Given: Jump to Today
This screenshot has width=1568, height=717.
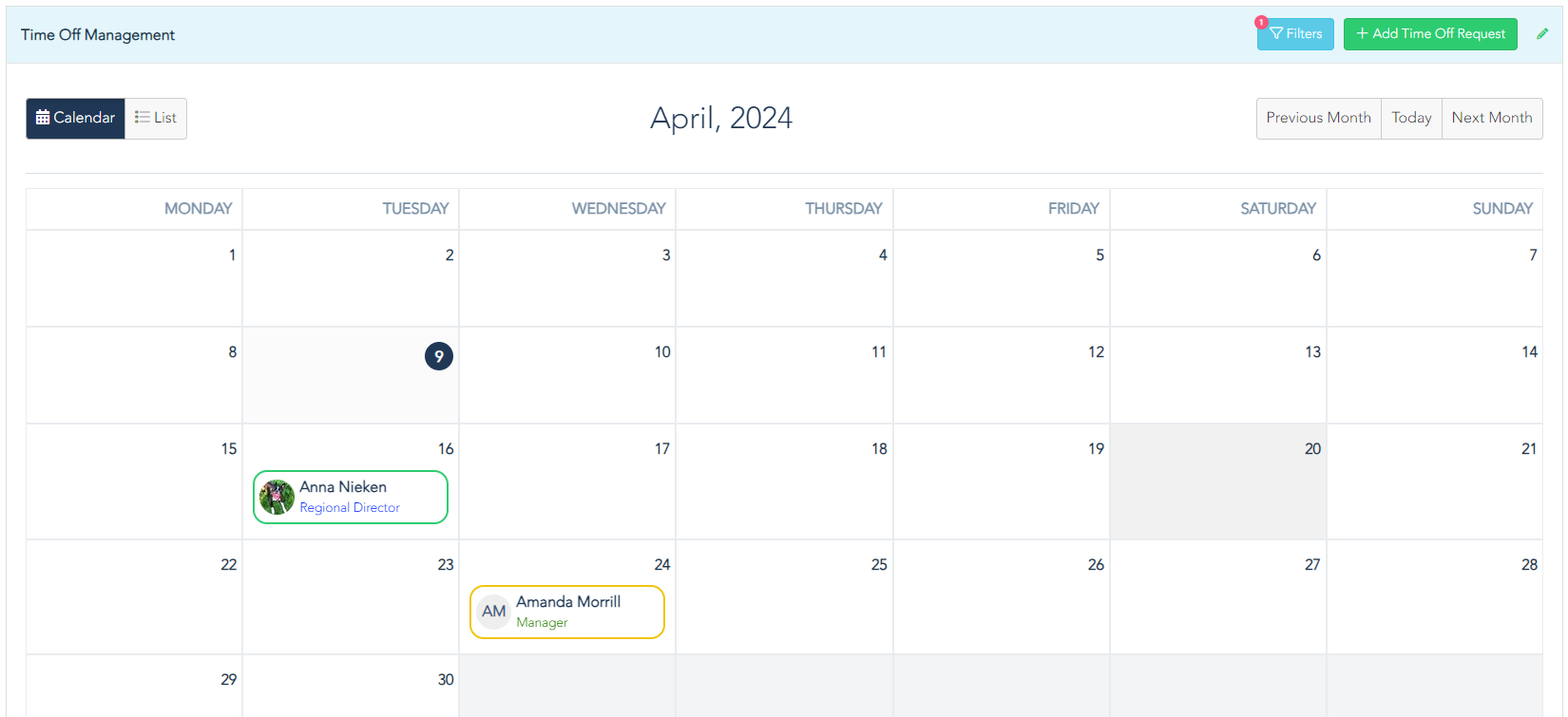Looking at the screenshot, I should click(1411, 118).
